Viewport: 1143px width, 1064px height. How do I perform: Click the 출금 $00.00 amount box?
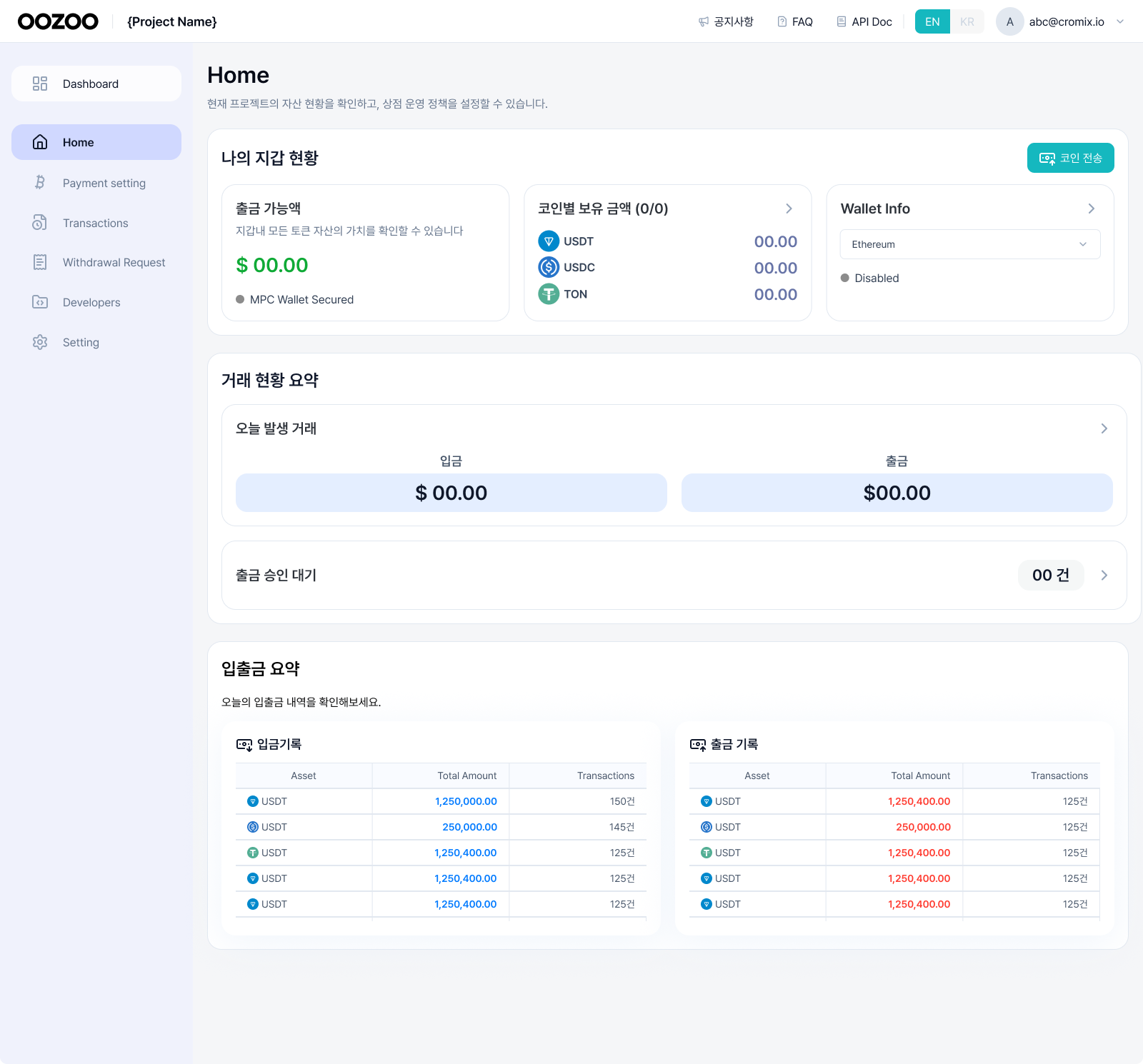(x=897, y=493)
